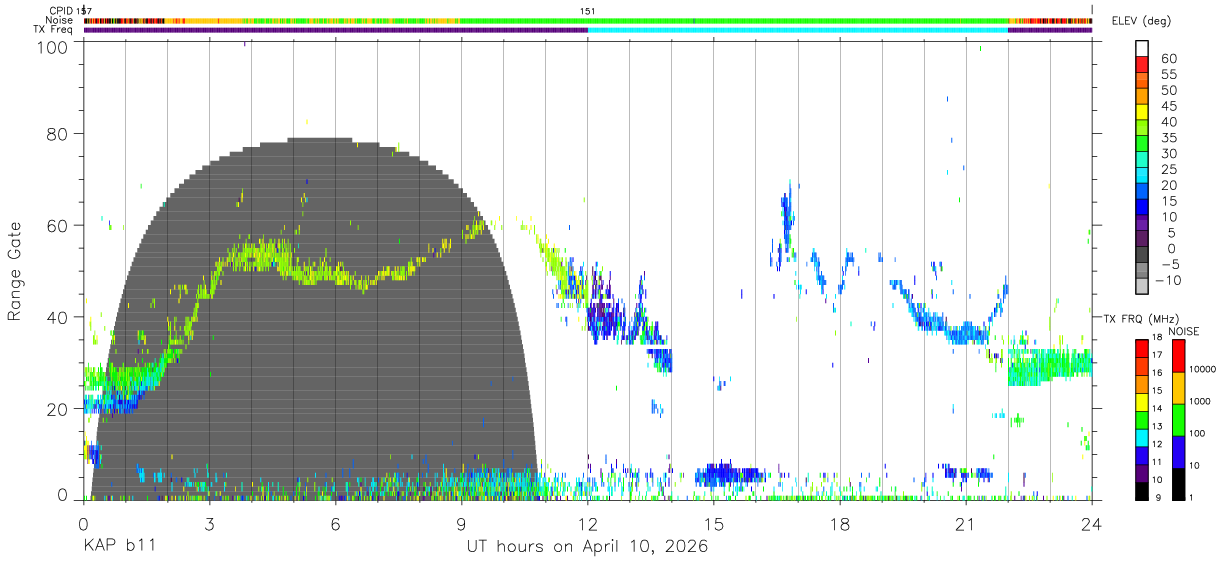Click the white top segment of the ELEV color bar

click(x=1142, y=50)
